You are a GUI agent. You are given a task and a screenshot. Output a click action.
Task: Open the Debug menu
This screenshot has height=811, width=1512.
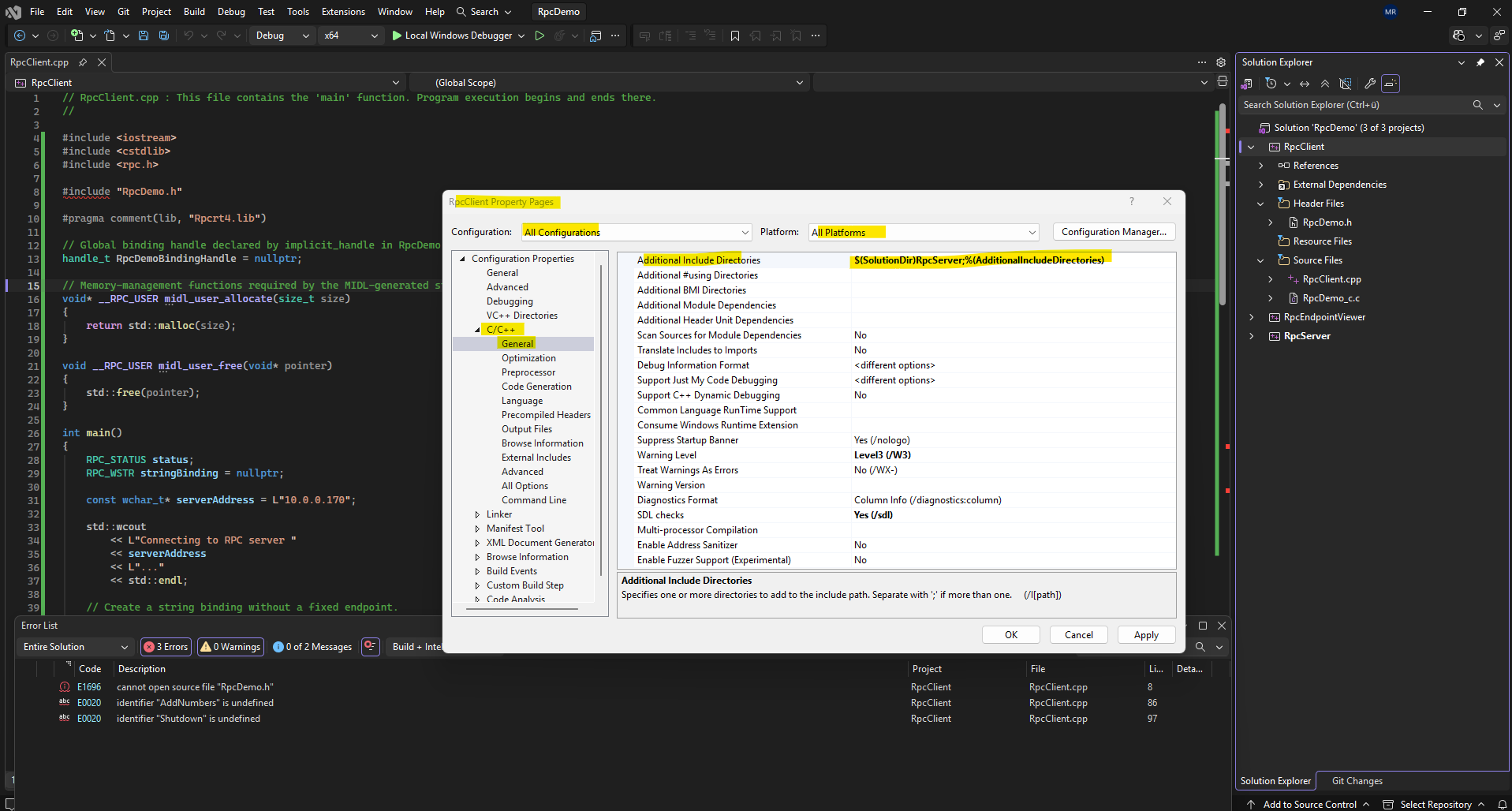pos(231,12)
